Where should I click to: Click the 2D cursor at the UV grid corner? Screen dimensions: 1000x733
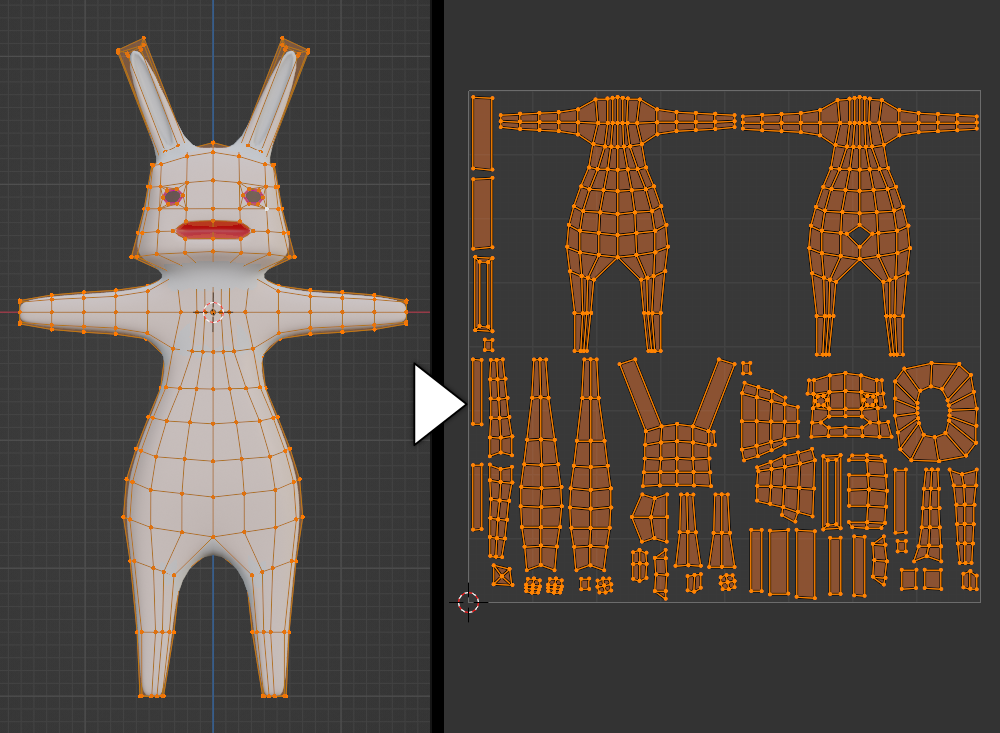tap(469, 602)
